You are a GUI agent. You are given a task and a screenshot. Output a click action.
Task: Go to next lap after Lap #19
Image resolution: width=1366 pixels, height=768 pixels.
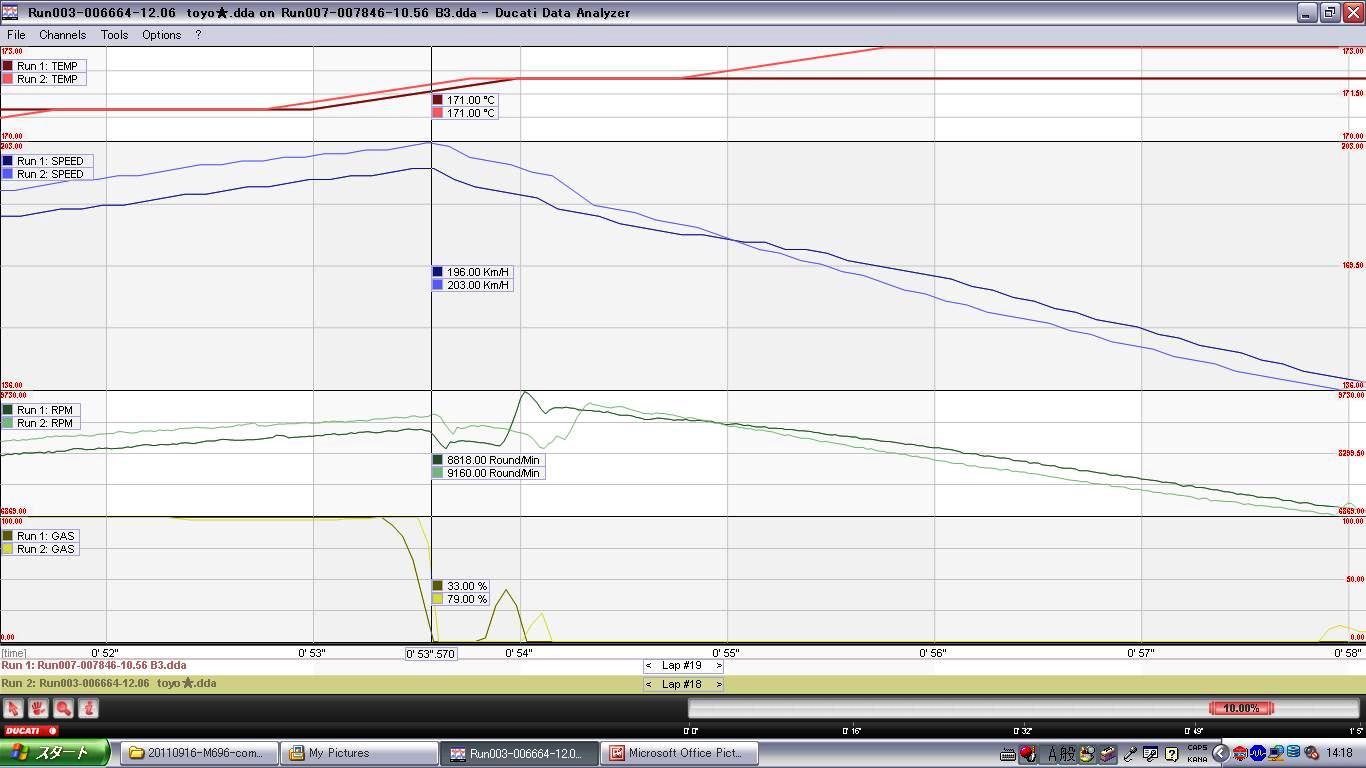click(x=718, y=666)
